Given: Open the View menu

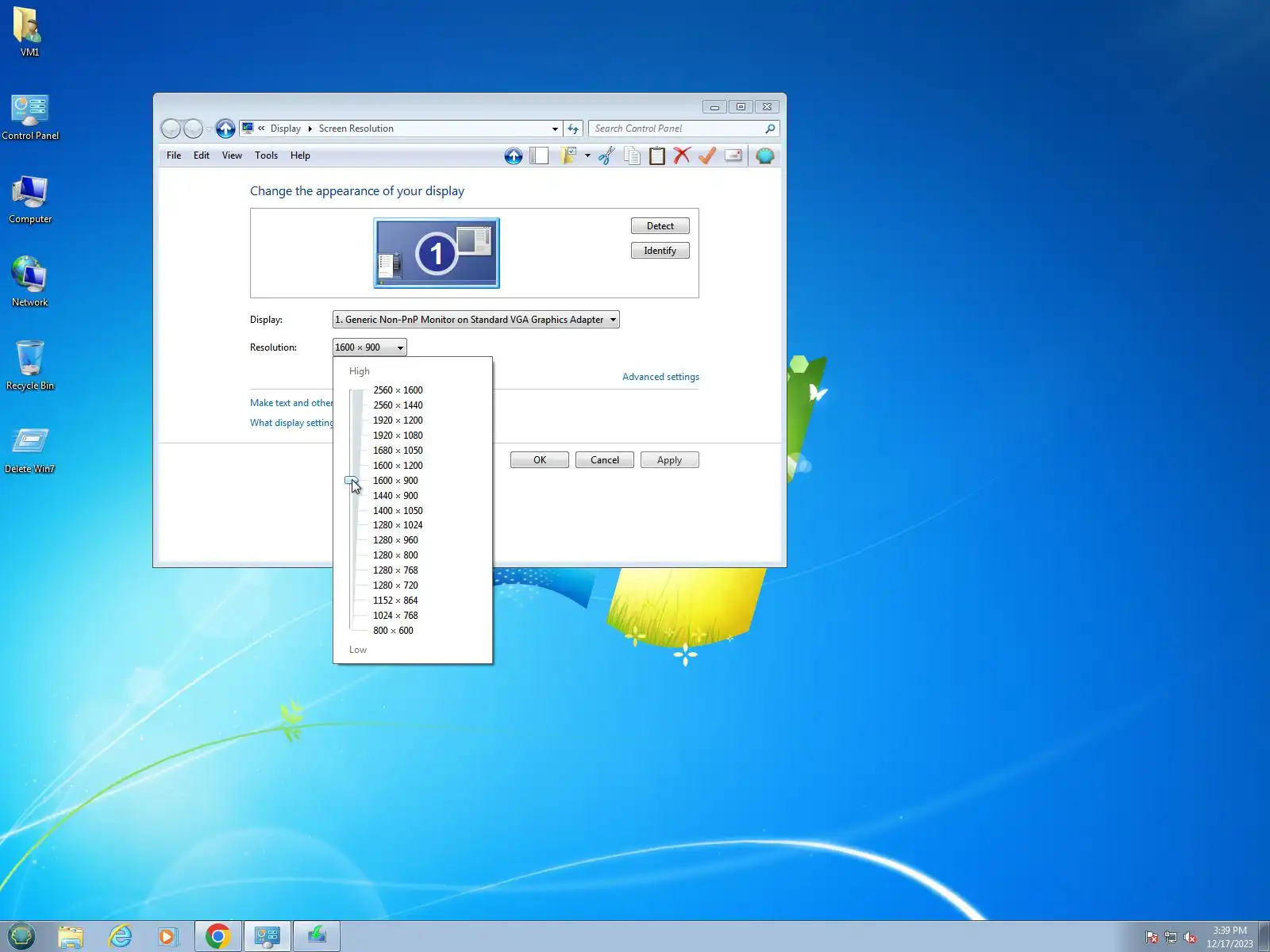Looking at the screenshot, I should coord(232,155).
